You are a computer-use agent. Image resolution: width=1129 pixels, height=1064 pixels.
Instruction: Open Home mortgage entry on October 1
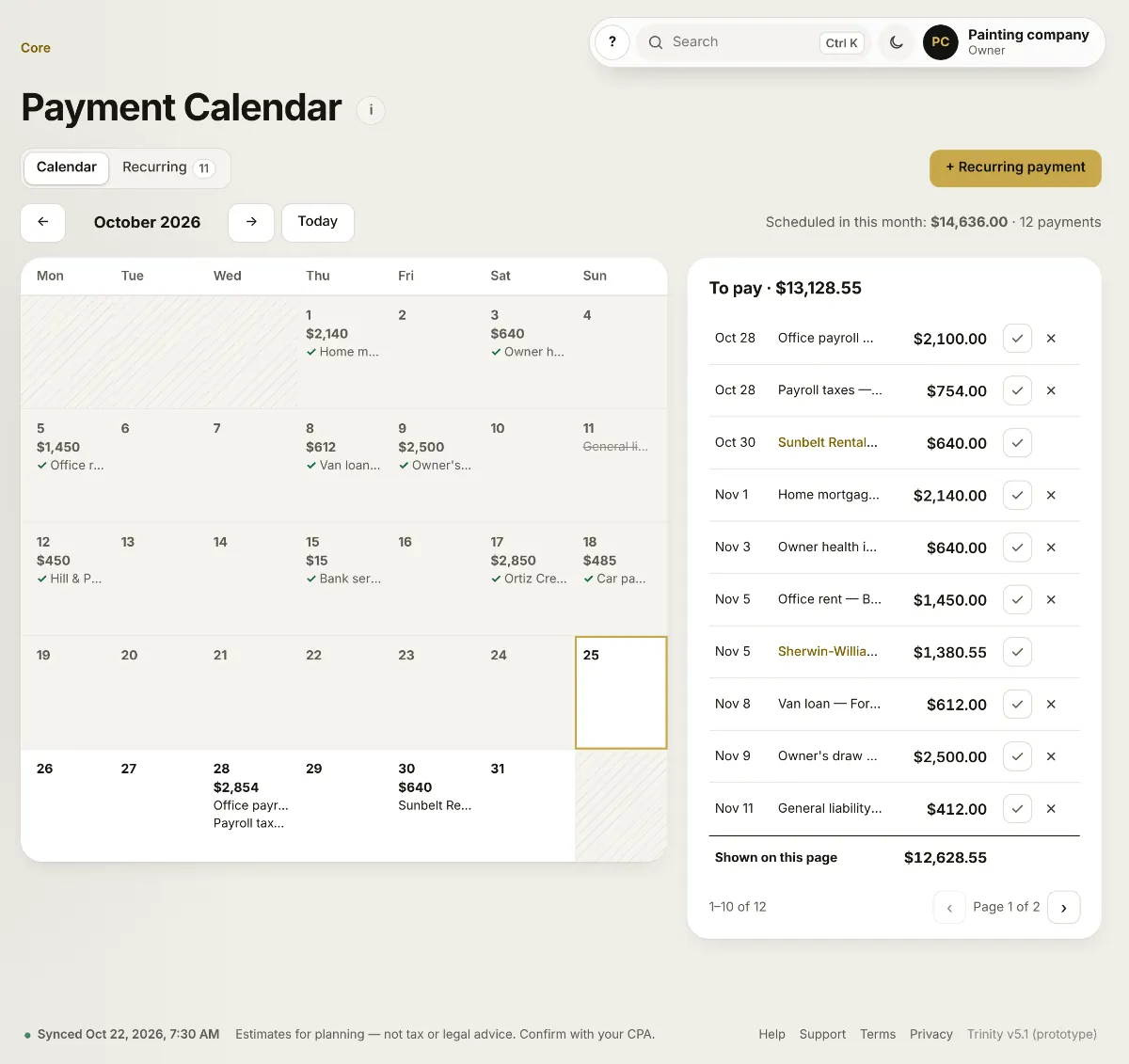pos(342,352)
